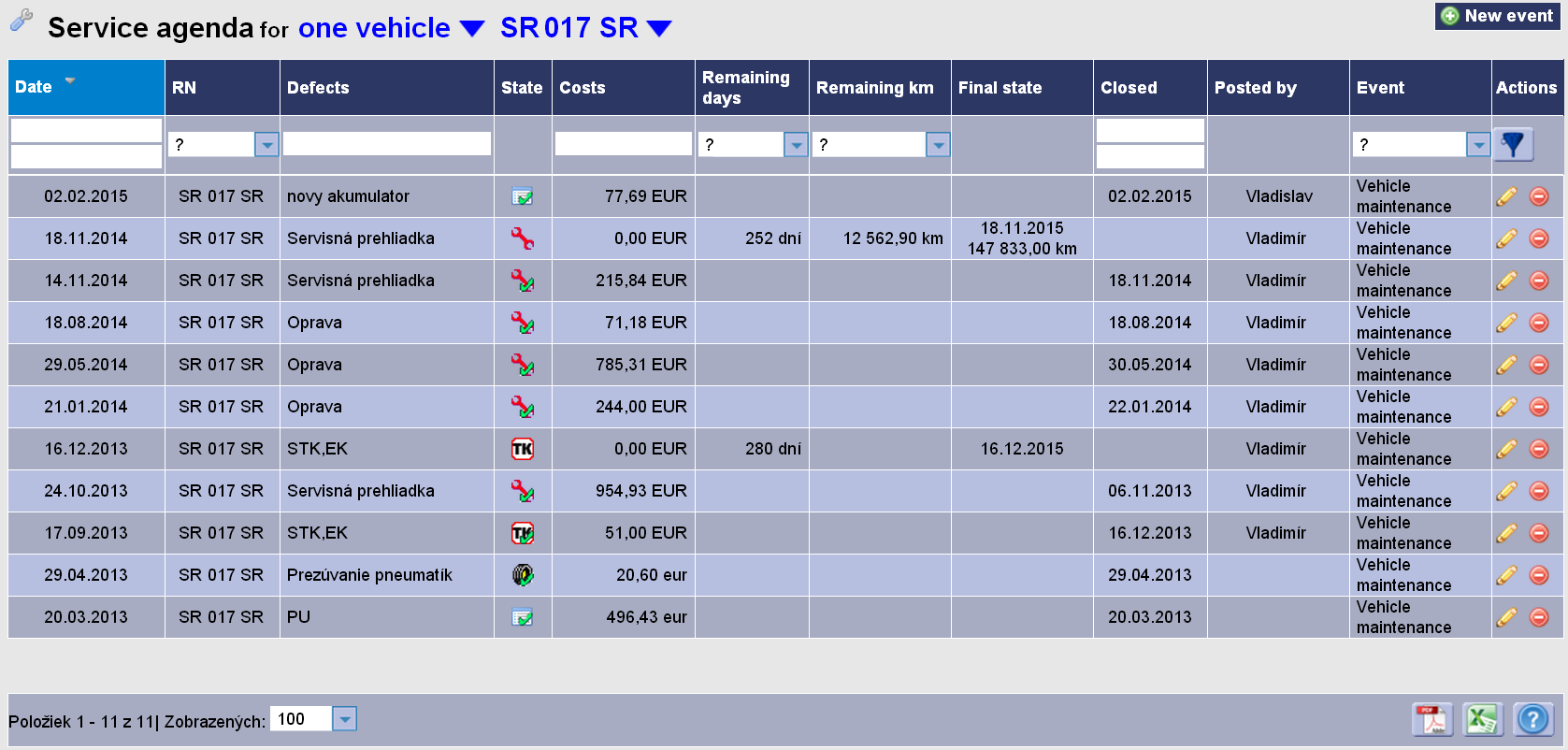
Task: Select the '785,31 EUR' cost cell
Action: (x=624, y=365)
